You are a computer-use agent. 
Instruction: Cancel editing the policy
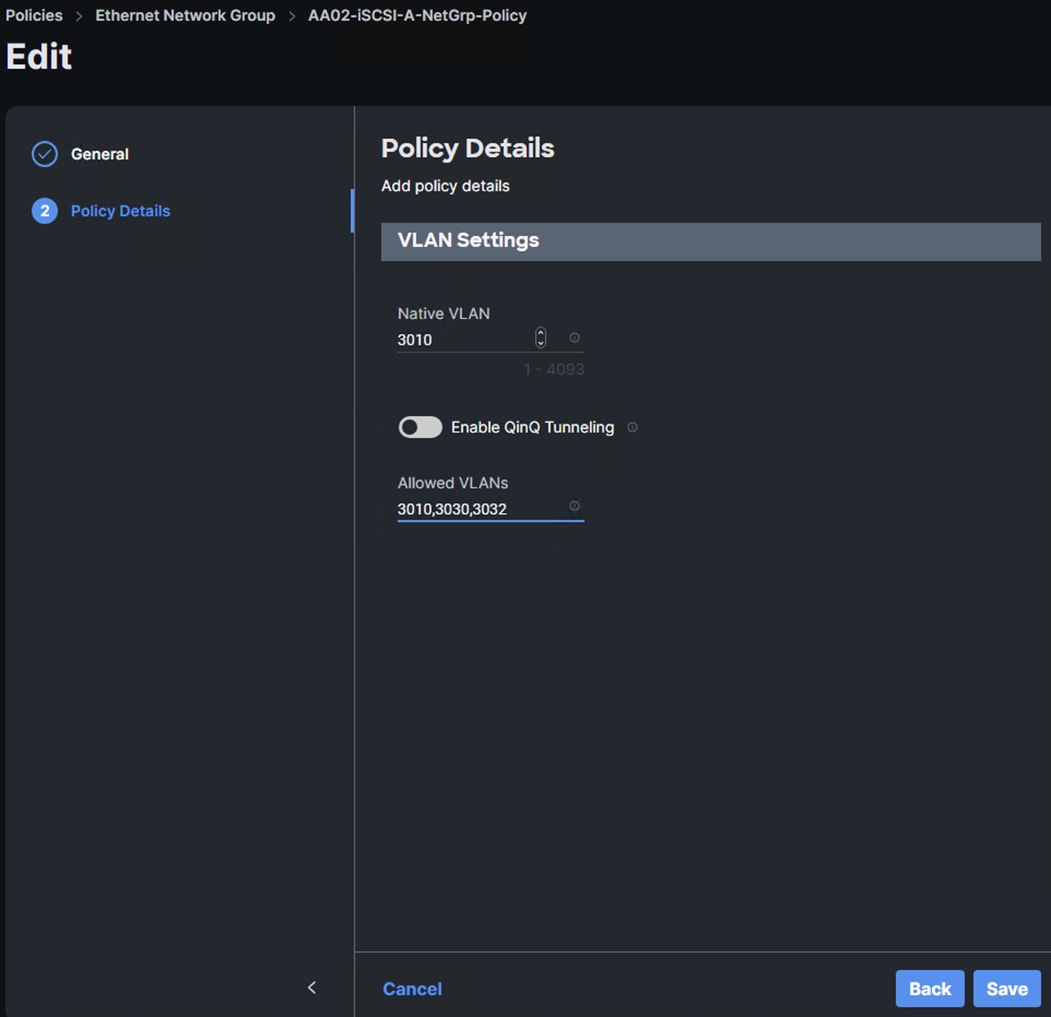pyautogui.click(x=412, y=989)
